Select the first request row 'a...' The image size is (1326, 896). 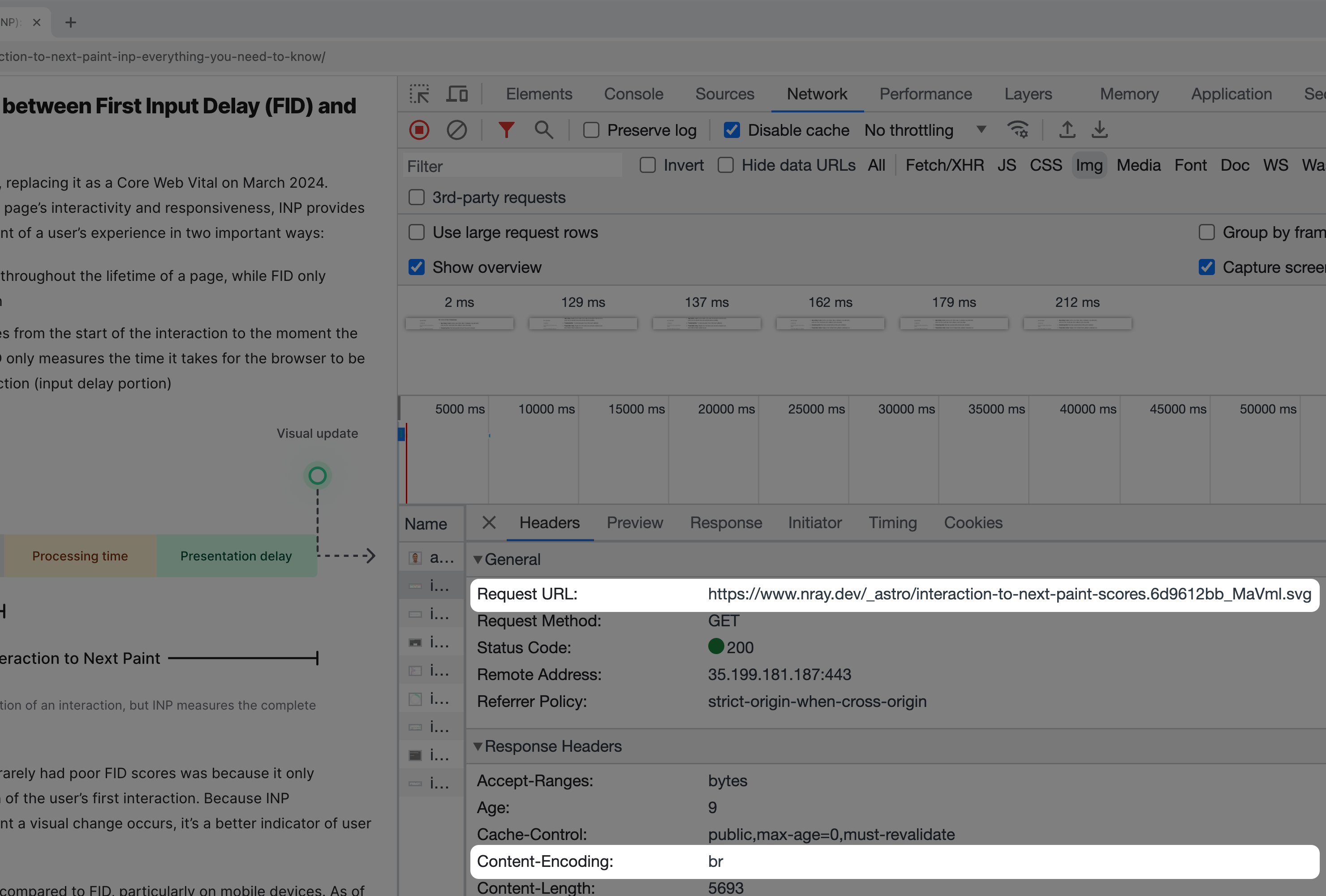[x=431, y=558]
